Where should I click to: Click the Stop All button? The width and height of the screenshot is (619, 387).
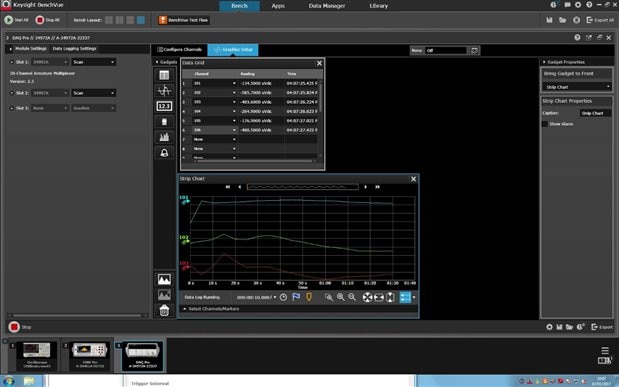tap(48, 20)
